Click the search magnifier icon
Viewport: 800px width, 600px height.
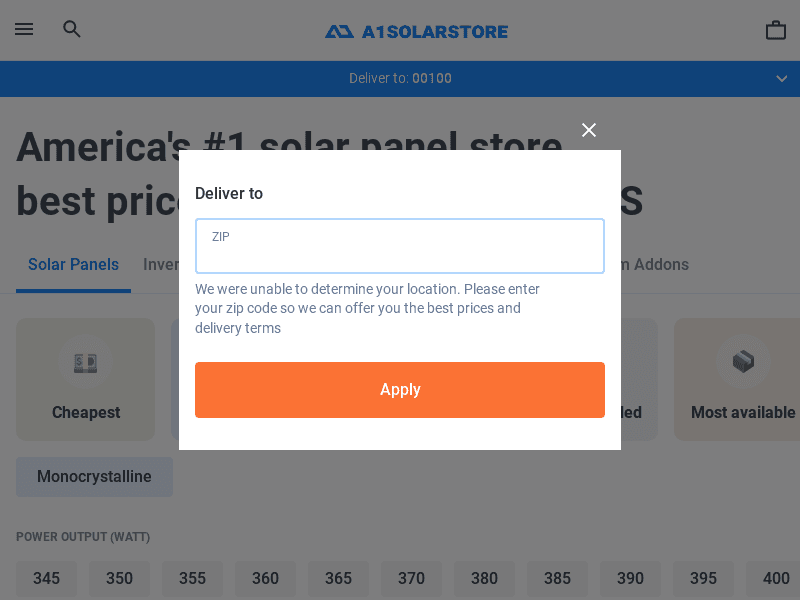click(x=71, y=29)
